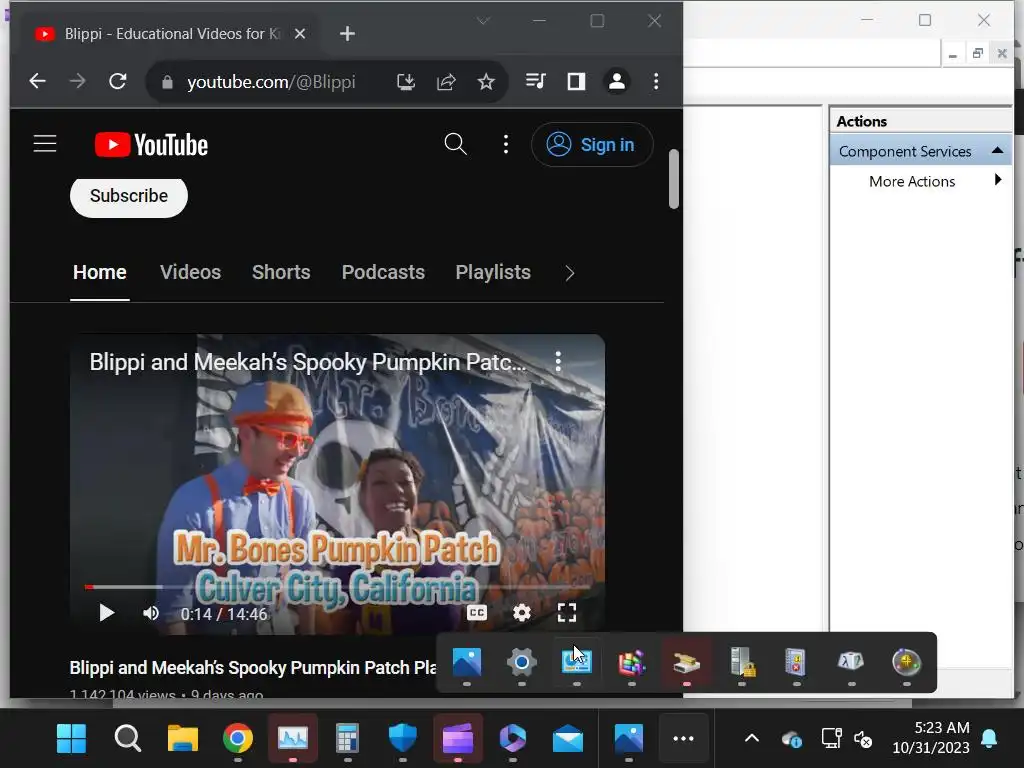
Task: Open video options on Pumpkin Patch player
Action: tap(558, 361)
